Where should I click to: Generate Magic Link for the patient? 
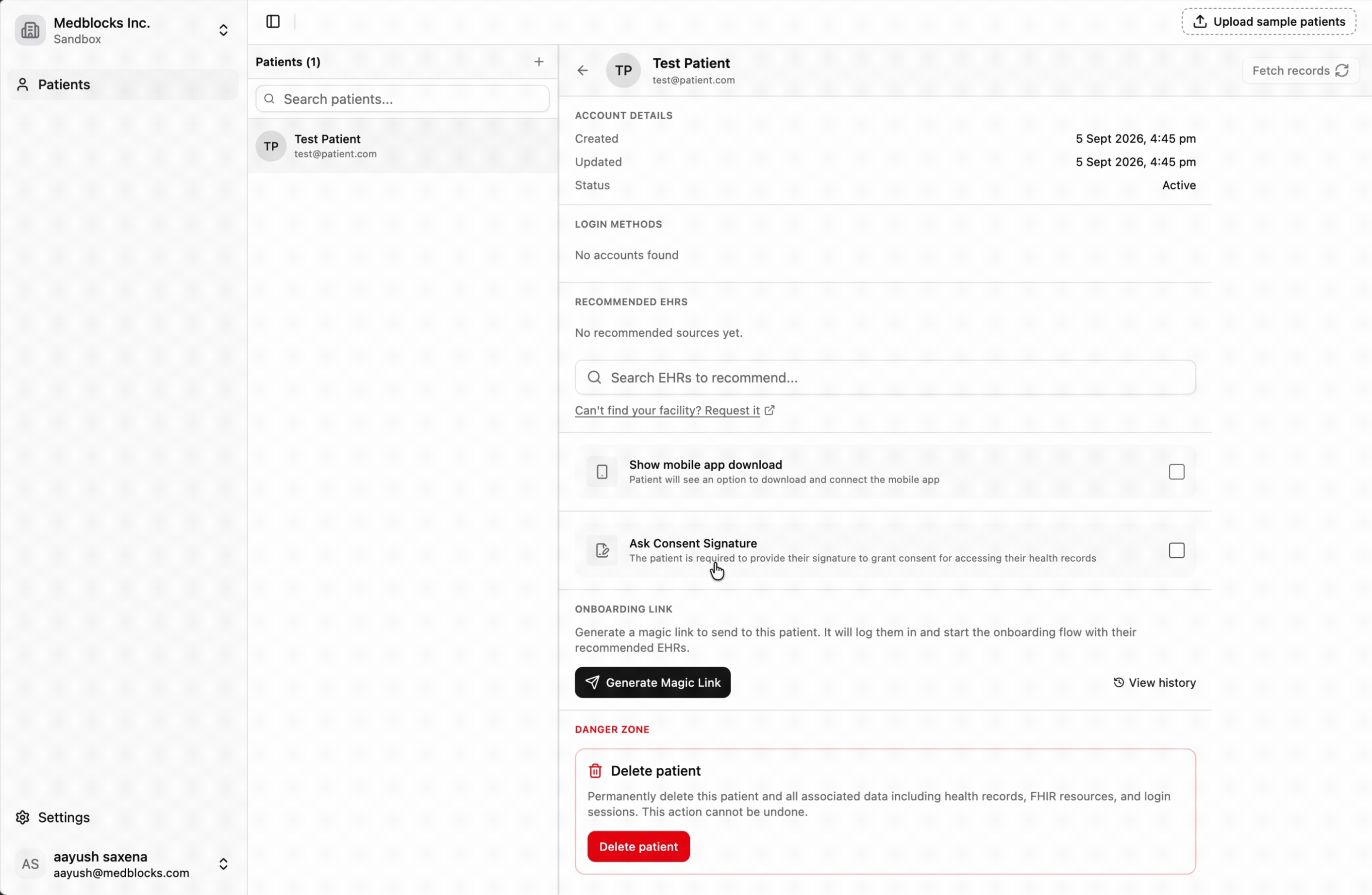653,683
